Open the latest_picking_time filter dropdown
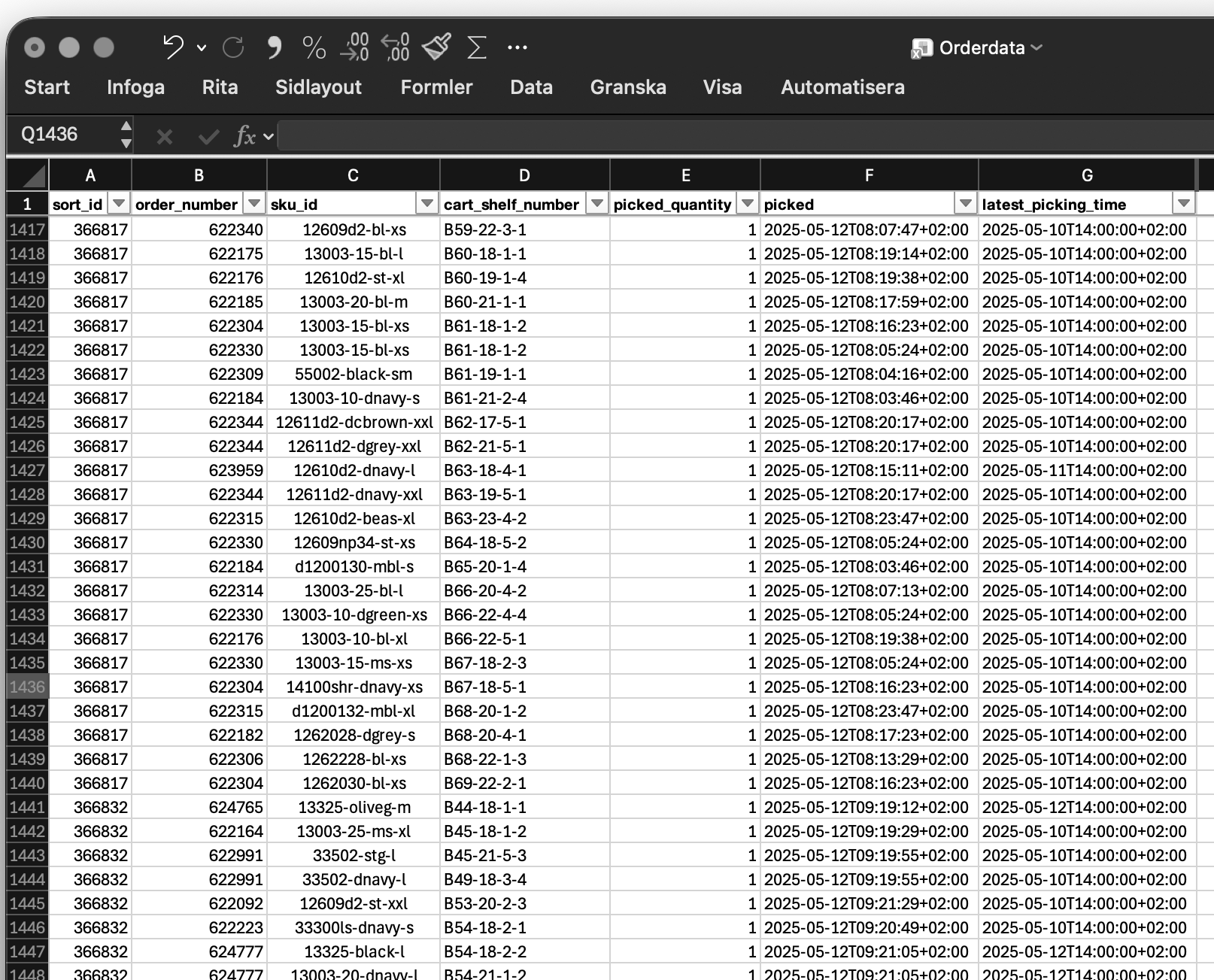This screenshot has width=1214, height=980. tap(1182, 203)
